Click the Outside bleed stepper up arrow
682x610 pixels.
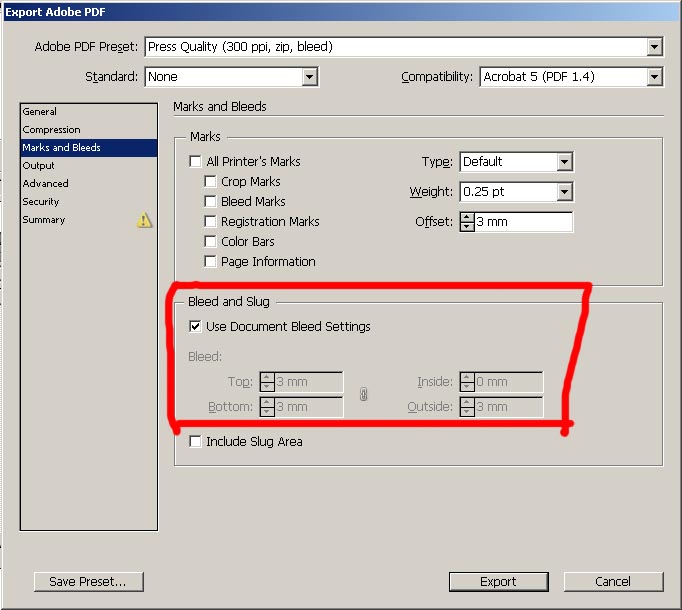467,402
